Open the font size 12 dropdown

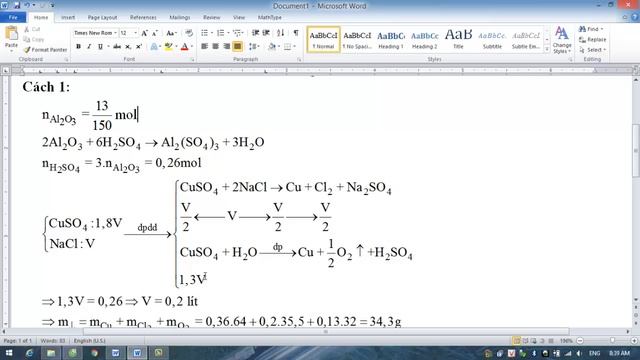pyautogui.click(x=136, y=33)
